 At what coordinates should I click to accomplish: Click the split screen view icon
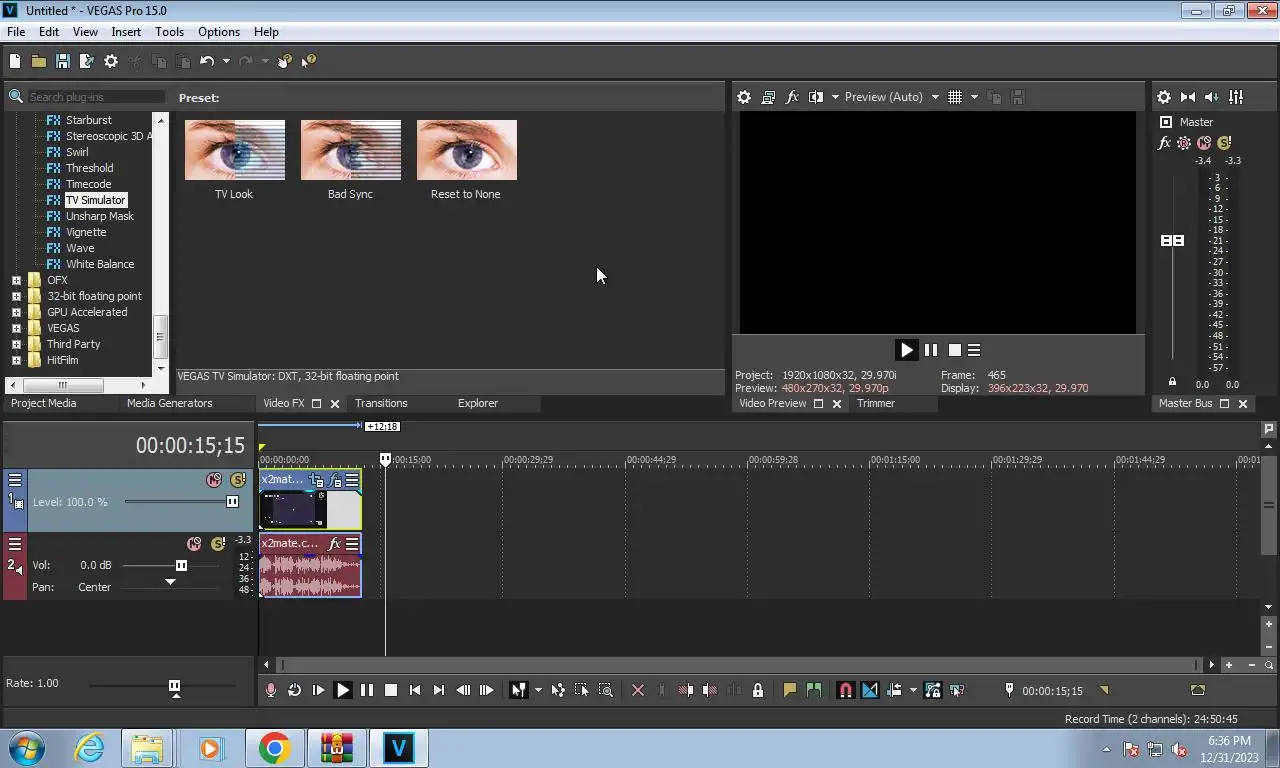coord(816,97)
